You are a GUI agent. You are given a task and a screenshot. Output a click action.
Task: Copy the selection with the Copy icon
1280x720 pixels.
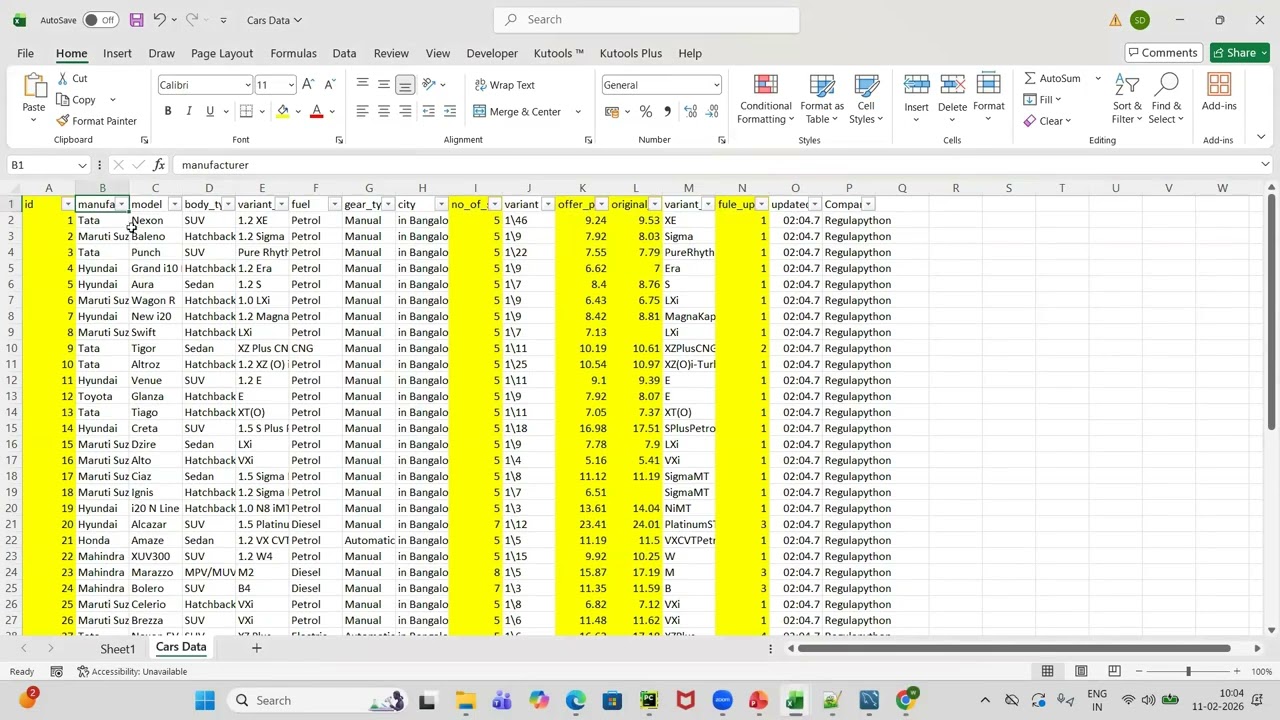[x=63, y=100]
